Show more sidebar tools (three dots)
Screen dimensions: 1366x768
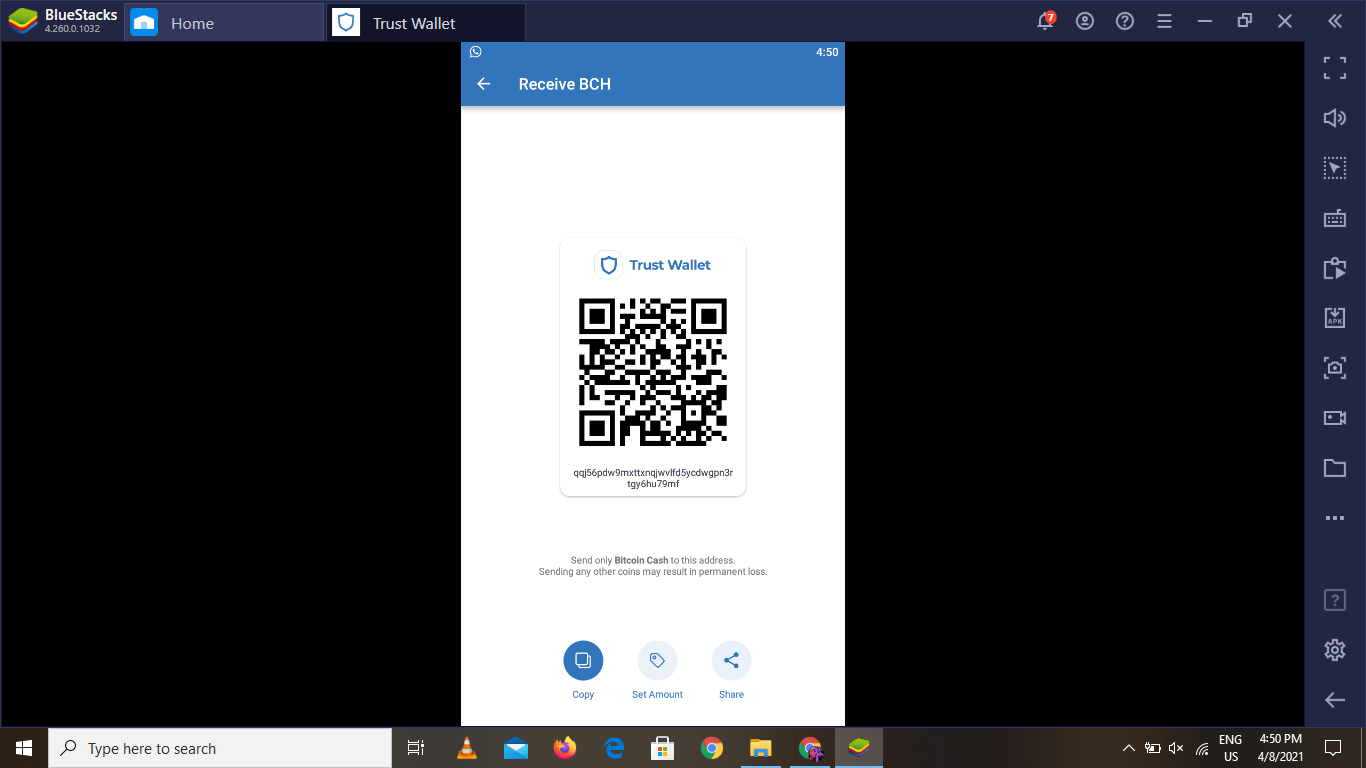[x=1335, y=518]
